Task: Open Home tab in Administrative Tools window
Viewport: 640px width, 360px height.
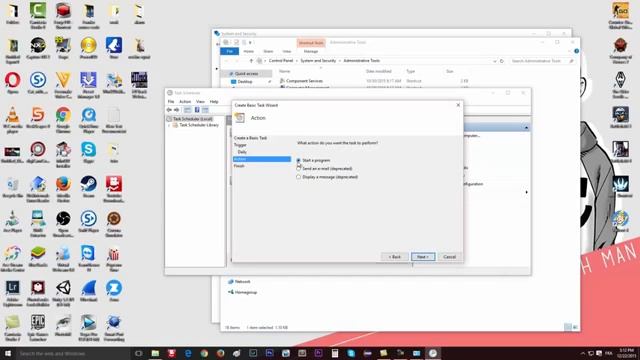Action: point(249,51)
